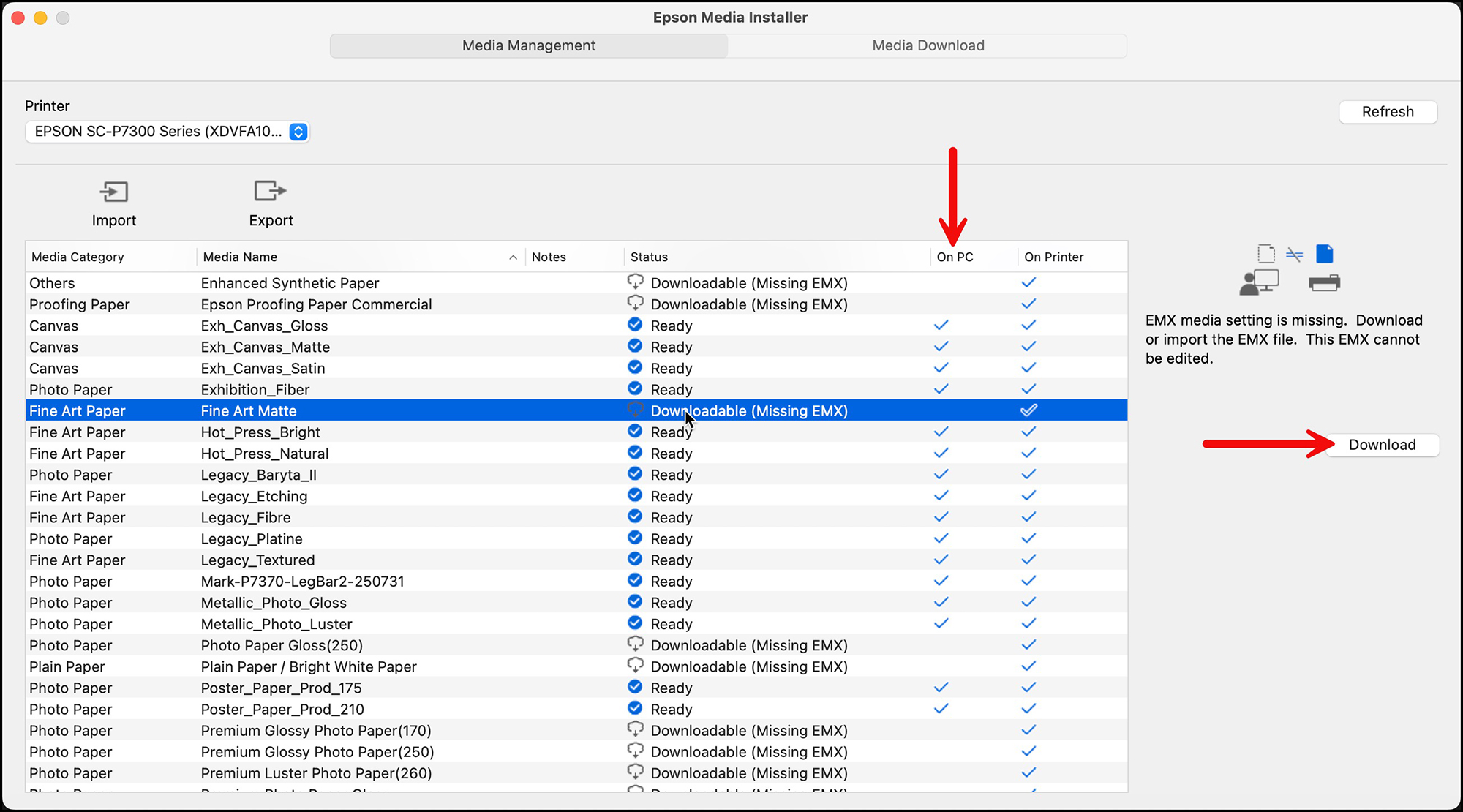Select the Poster_Paper_Prod_210 media name
Screen dimensions: 1463x812
(x=282, y=710)
